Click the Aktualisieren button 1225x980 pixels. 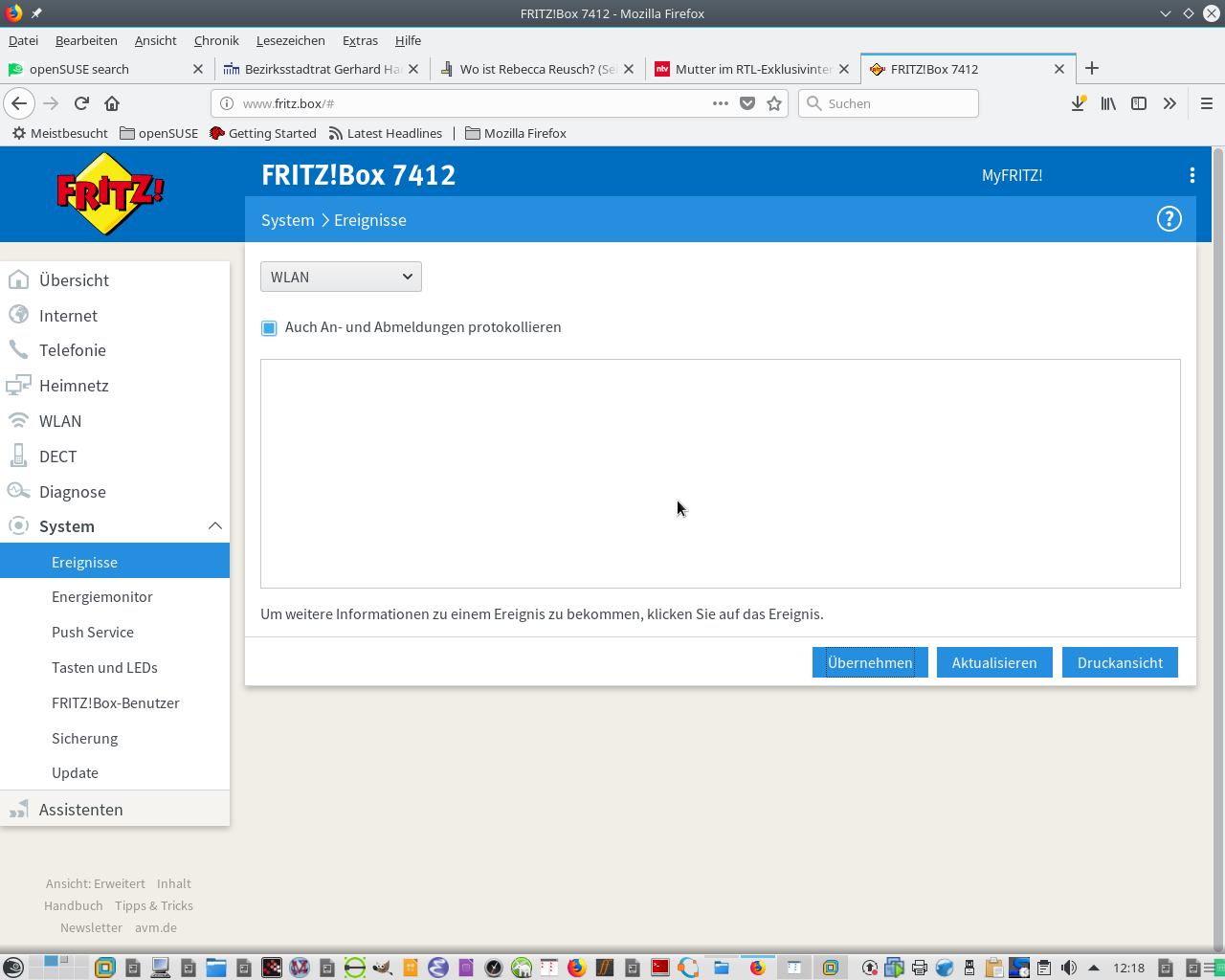pyautogui.click(x=994, y=662)
